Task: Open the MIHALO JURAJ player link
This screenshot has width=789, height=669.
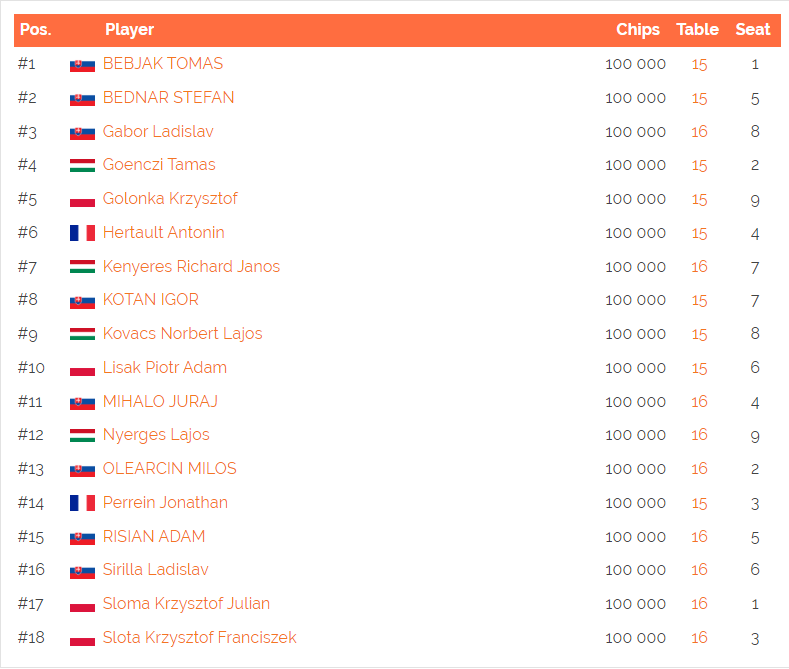Action: (160, 401)
